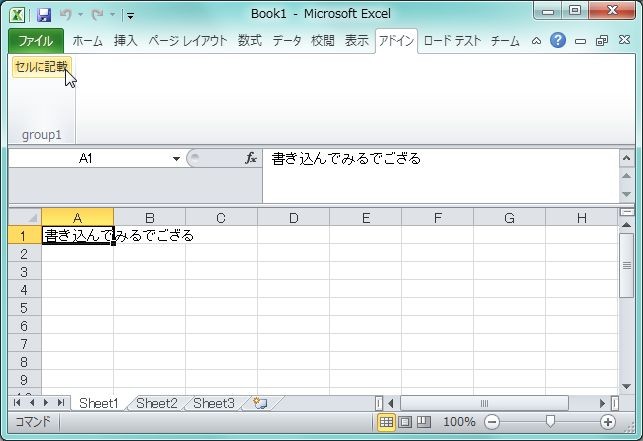The image size is (643, 441).
Task: Collapse the formula bar with top chevron
Action: tap(626, 158)
